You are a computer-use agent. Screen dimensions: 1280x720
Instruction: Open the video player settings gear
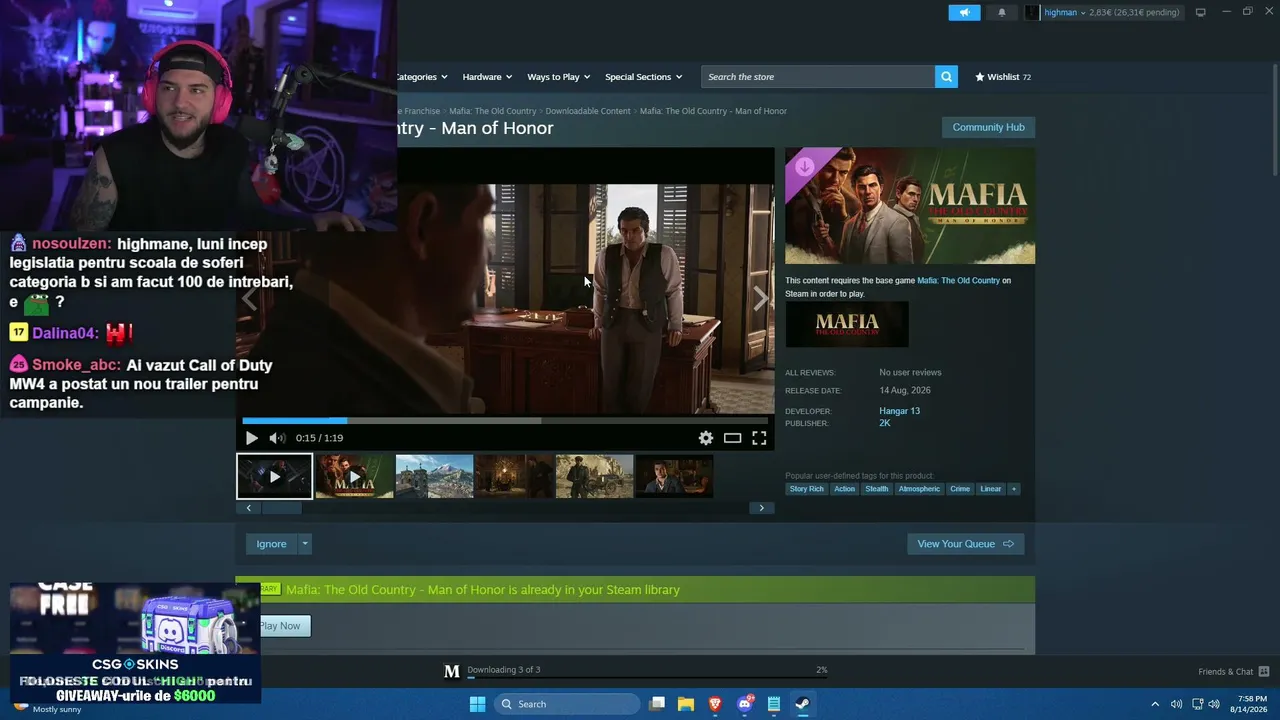pos(706,438)
